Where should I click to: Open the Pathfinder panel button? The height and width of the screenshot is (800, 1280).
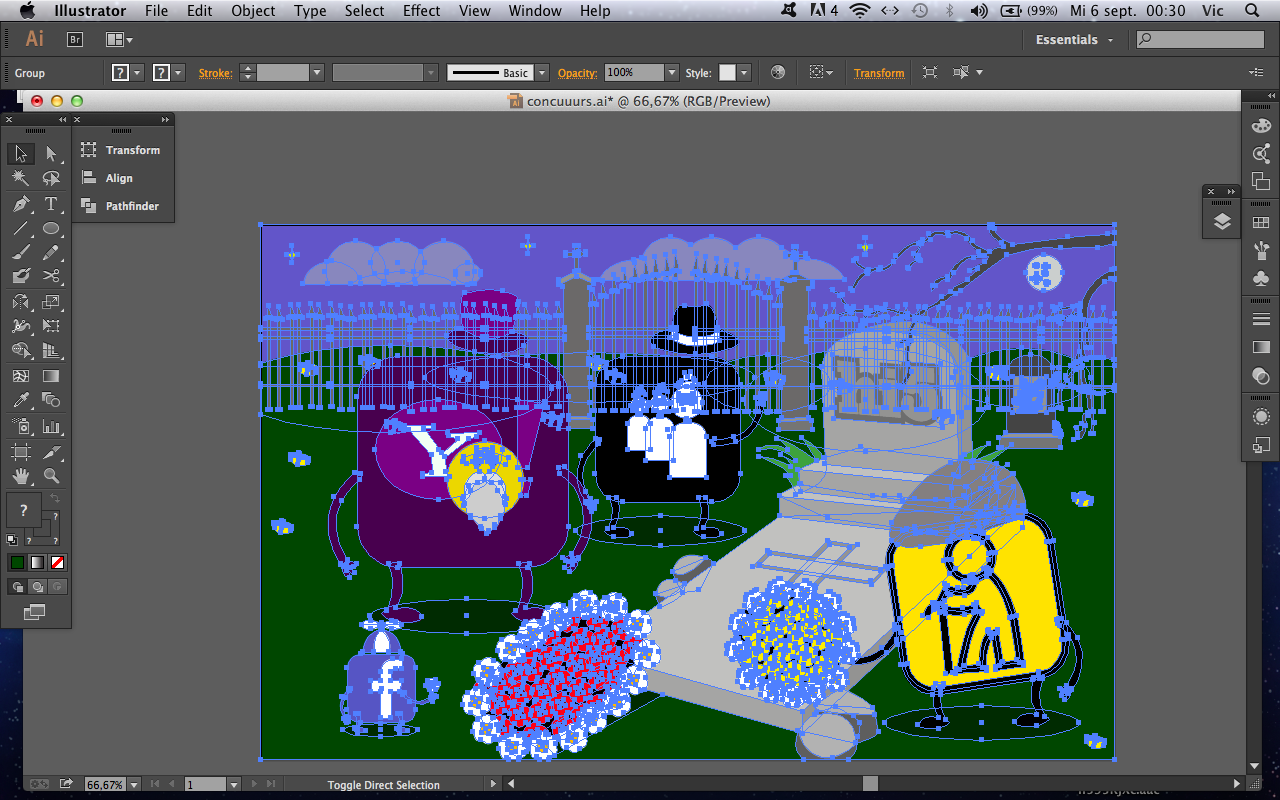coord(121,206)
